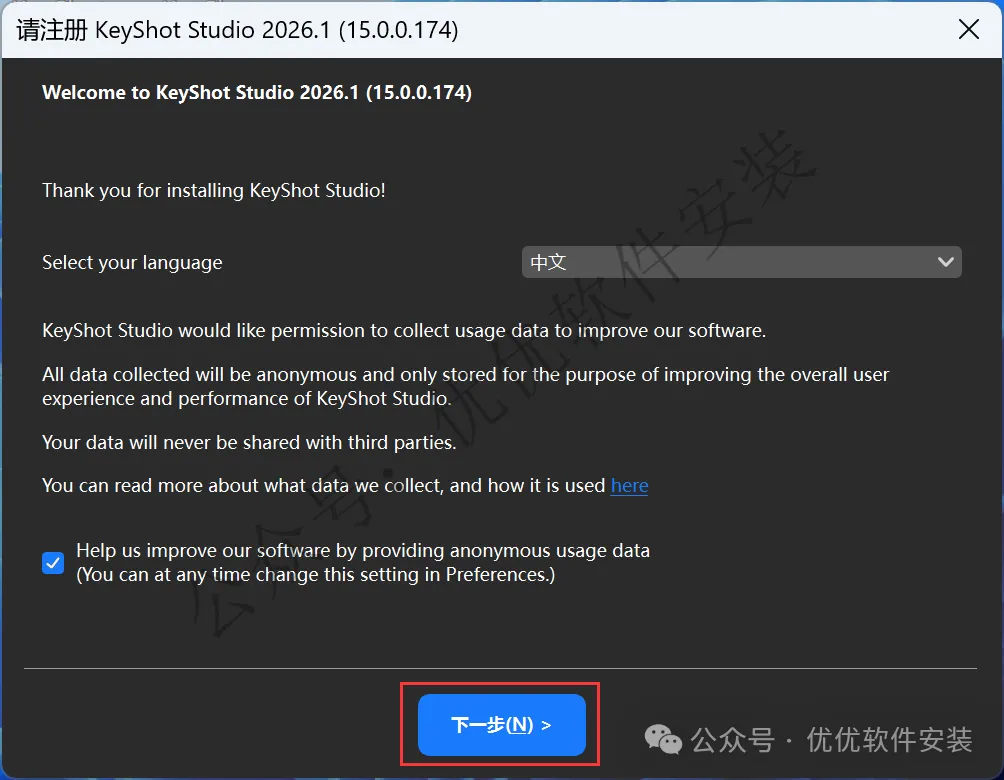Open the language dropdown showing 中文
This screenshot has height=780, width=1004.
click(x=741, y=262)
